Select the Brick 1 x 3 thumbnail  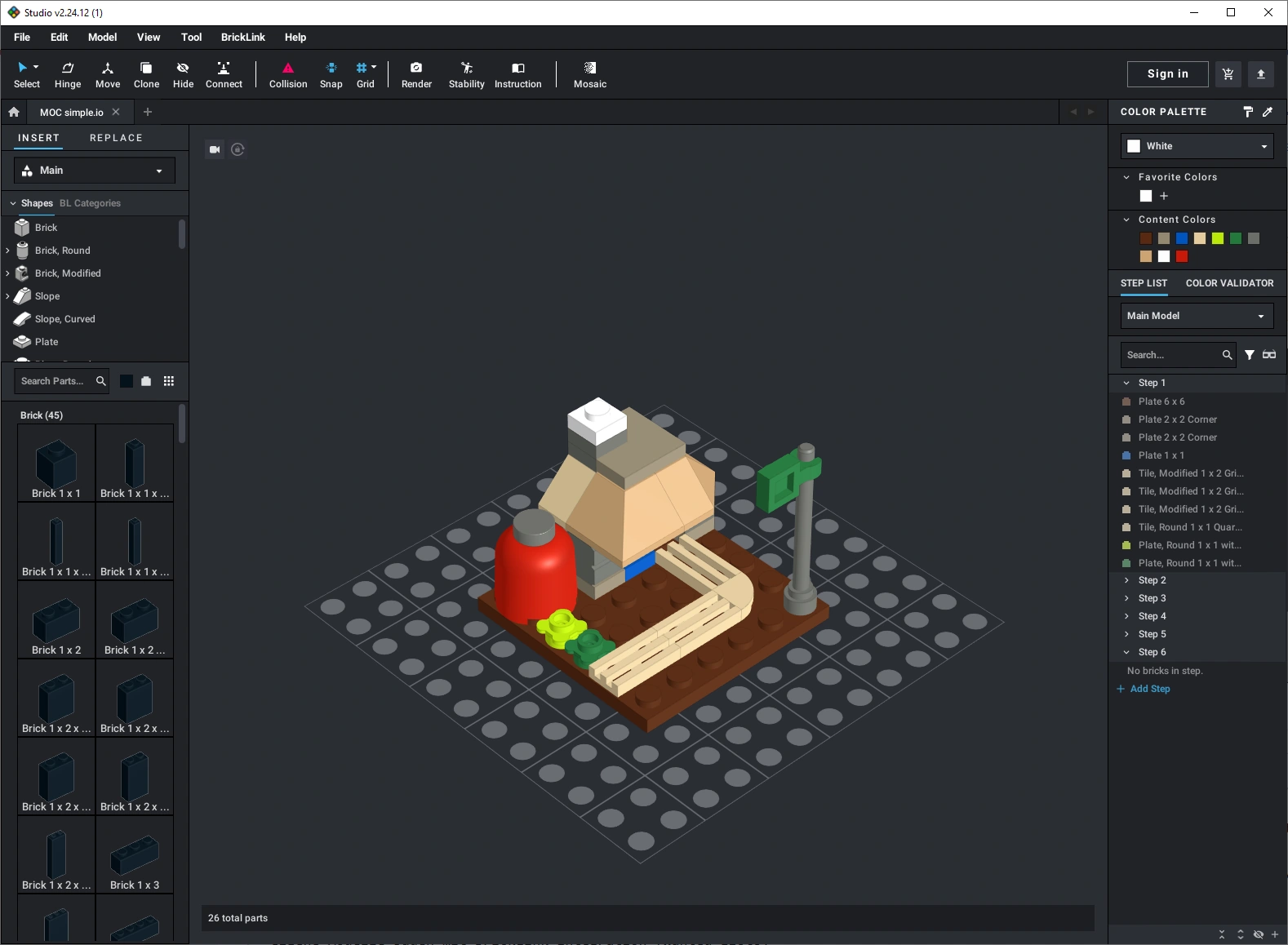click(x=135, y=857)
